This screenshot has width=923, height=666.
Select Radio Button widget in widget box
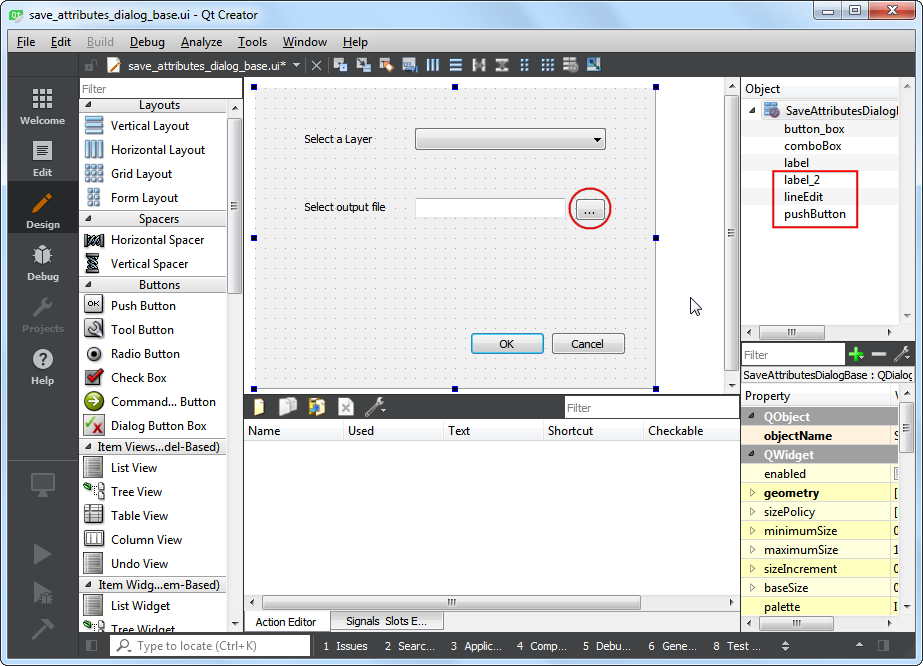point(145,354)
